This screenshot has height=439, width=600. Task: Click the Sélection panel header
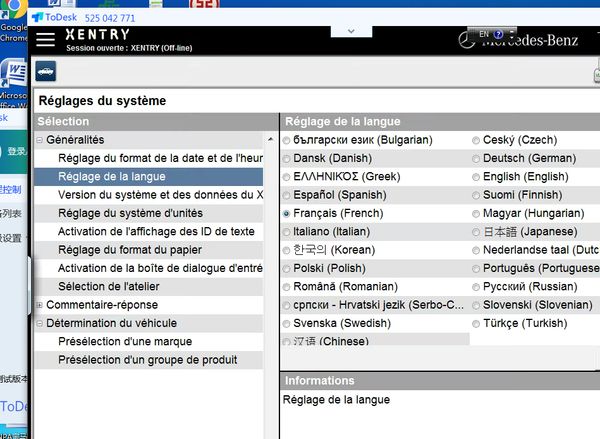[x=156, y=121]
